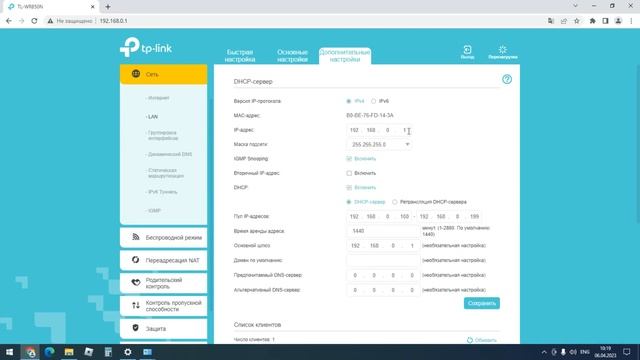Image resolution: width=640 pixels, height=360 pixels.
Task: Expand the Network section in sidebar
Action: click(x=164, y=74)
